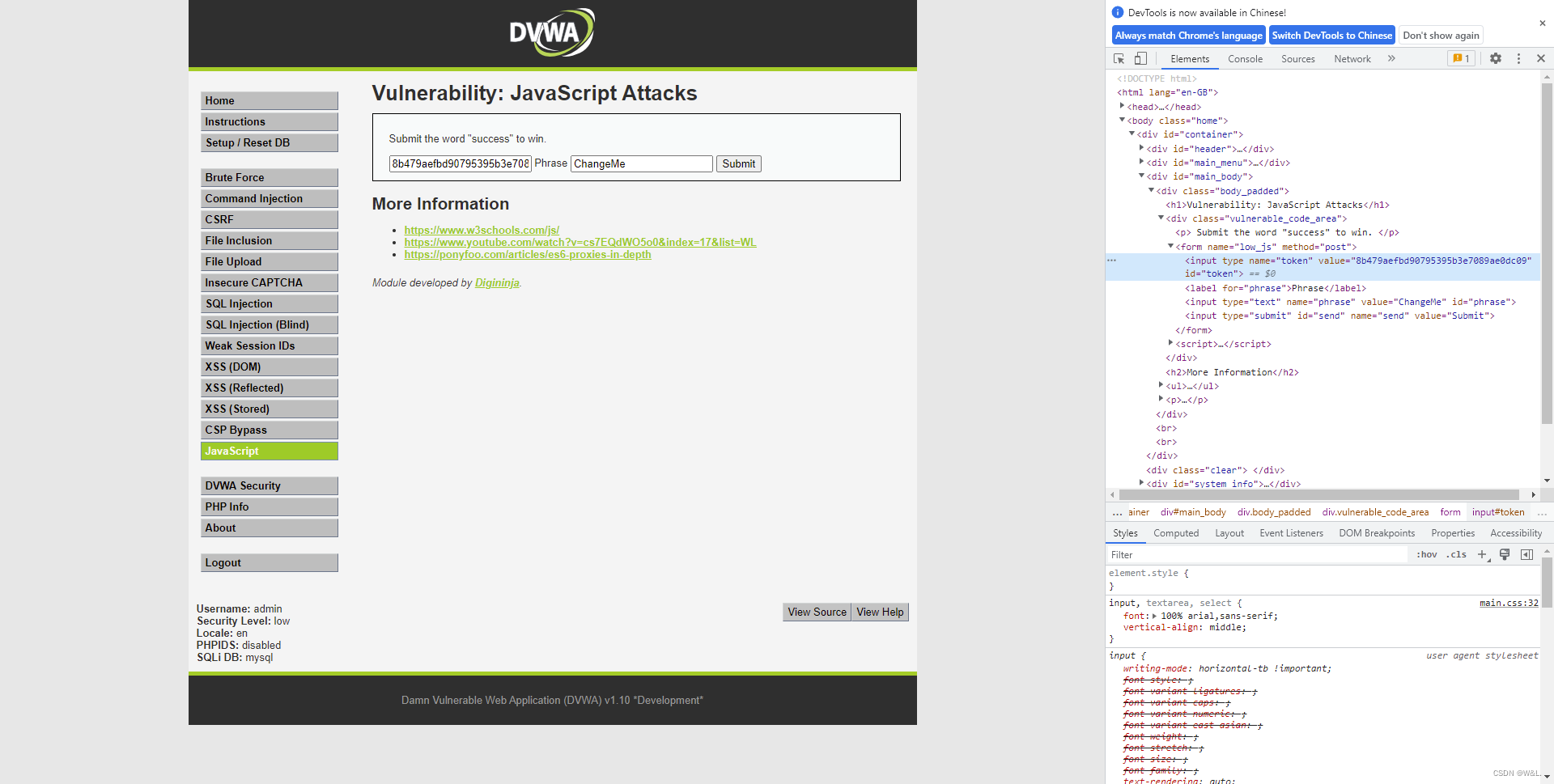Expand the head element node
This screenshot has width=1554, height=784.
pos(1122,106)
